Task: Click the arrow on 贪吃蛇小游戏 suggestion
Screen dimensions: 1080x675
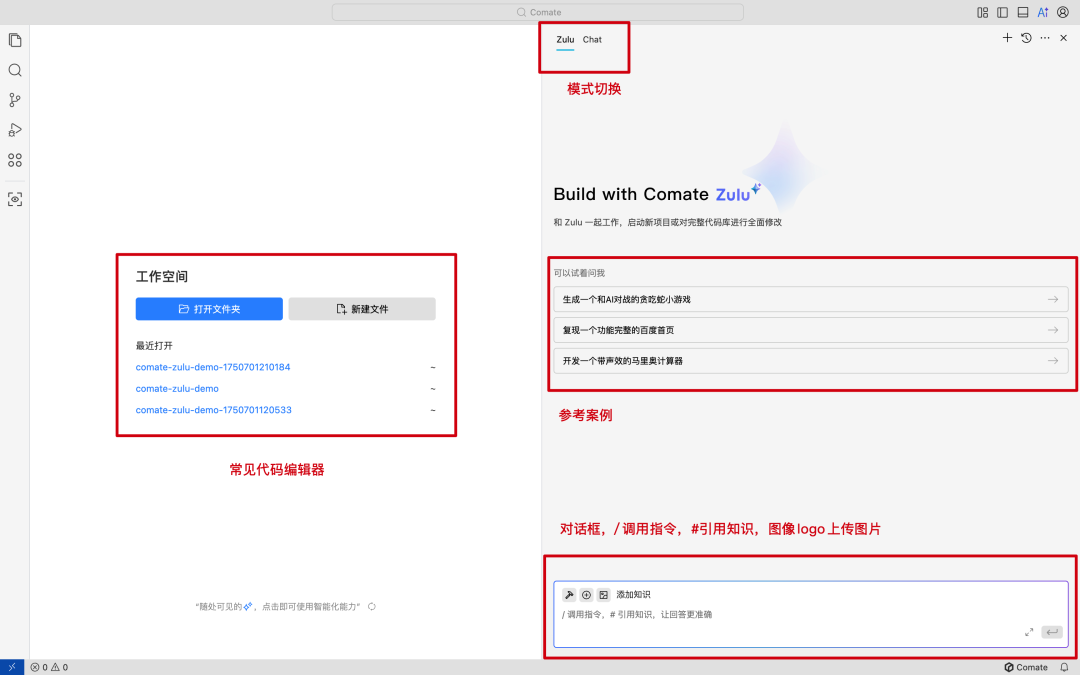Action: (1052, 300)
